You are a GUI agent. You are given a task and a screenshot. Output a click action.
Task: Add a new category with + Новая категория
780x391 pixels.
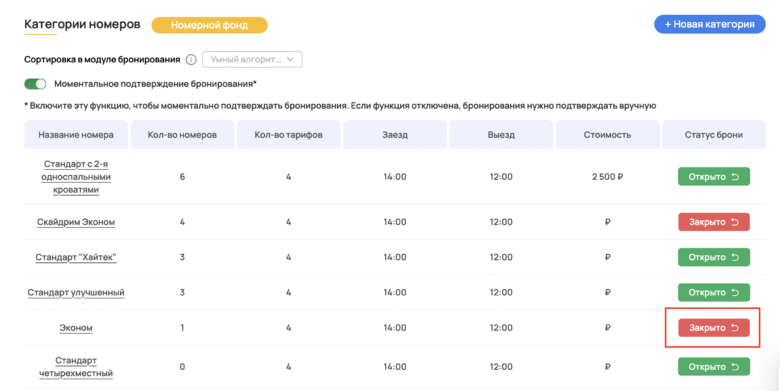click(709, 24)
